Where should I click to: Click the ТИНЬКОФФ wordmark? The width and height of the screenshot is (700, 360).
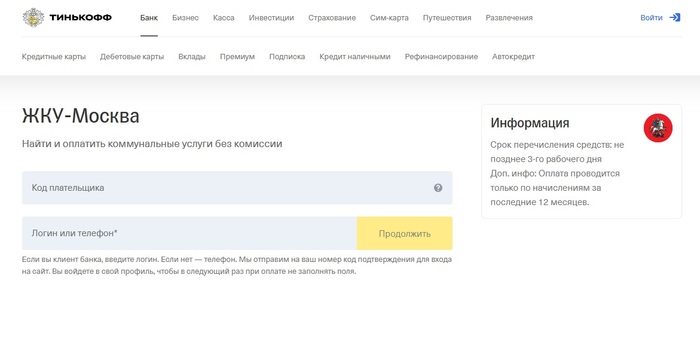(80, 18)
